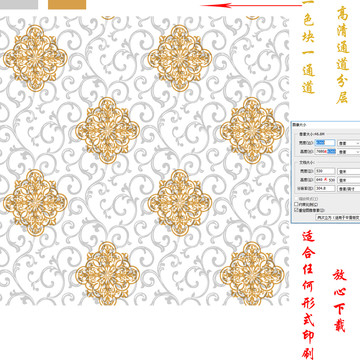Click the document height input field
The height and width of the screenshot is (360, 360).
325,180
